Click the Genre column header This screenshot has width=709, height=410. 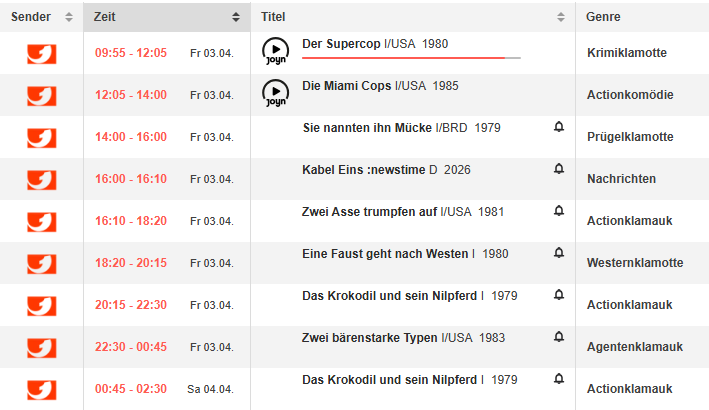[602, 17]
